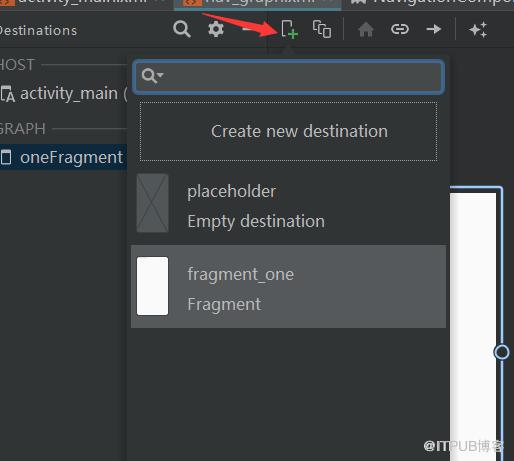
Task: Select the placeholder Empty destination entry
Action: click(x=289, y=203)
